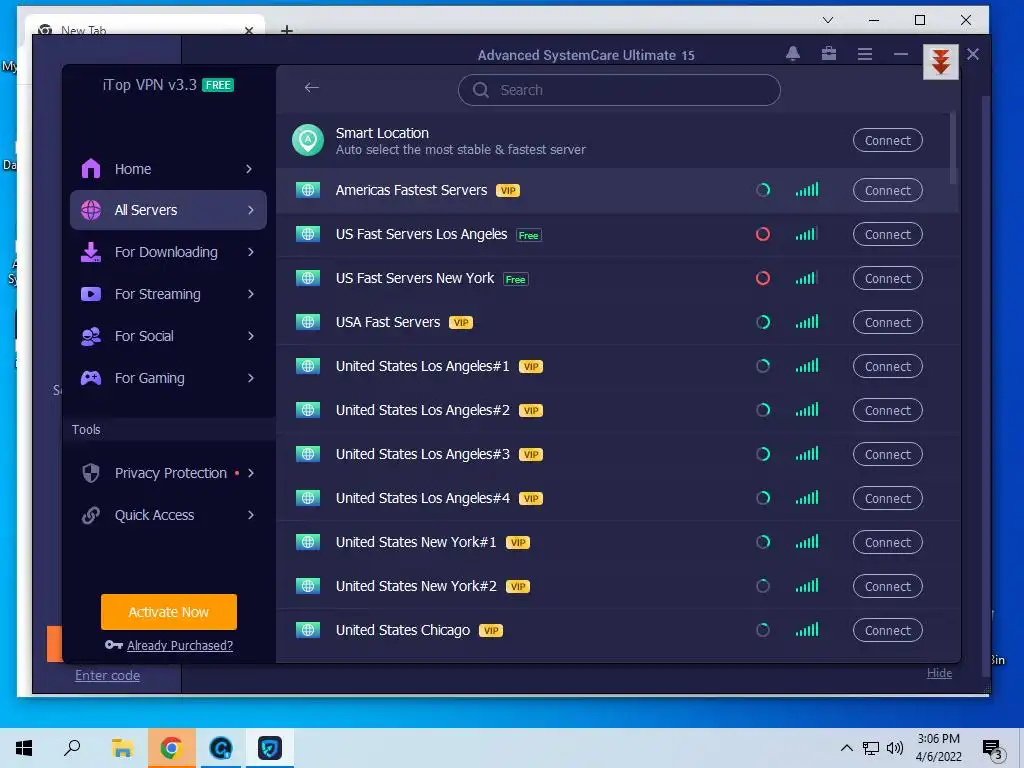This screenshot has width=1024, height=768.
Task: Expand the Privacy Protection chevron
Action: click(251, 473)
